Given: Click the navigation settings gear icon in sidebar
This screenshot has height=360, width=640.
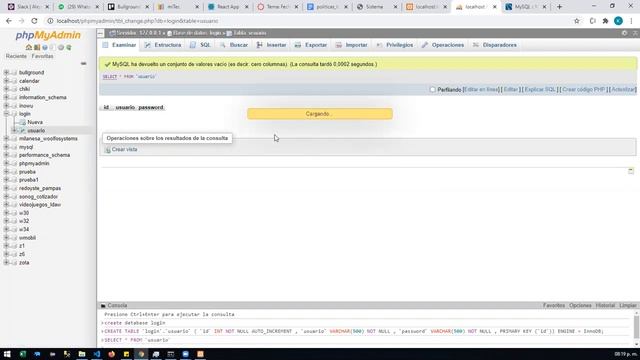Looking at the screenshot, I should 61,47.
